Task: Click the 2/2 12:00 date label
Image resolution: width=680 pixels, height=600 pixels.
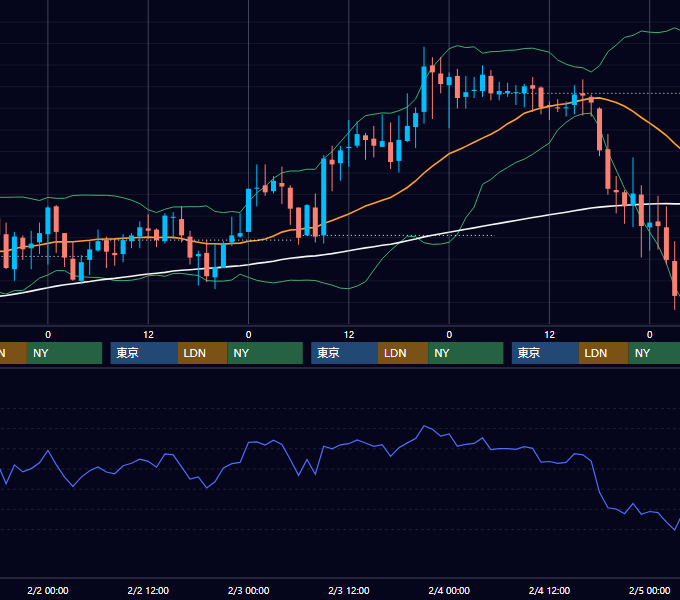Action: (148, 590)
